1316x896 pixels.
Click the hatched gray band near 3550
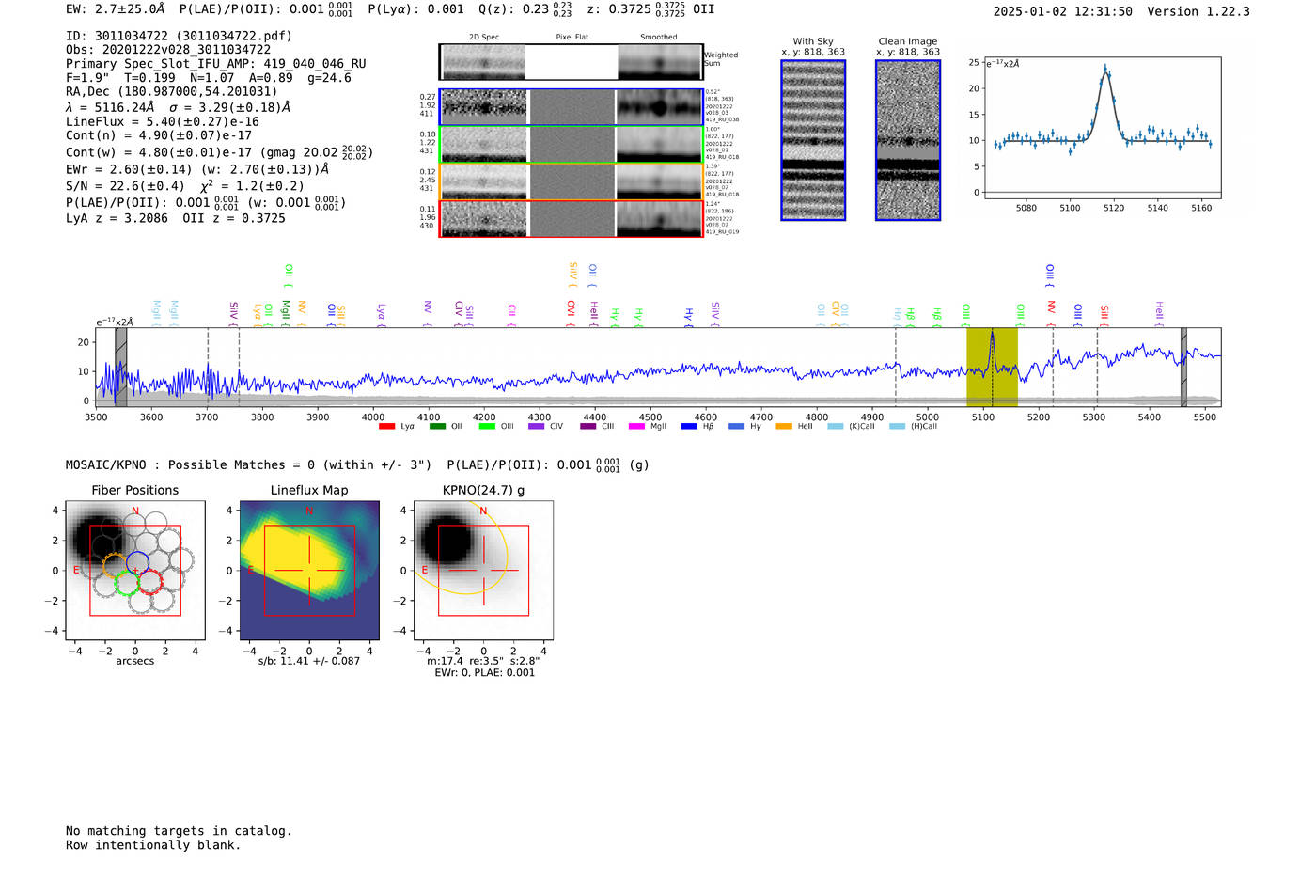click(120, 367)
